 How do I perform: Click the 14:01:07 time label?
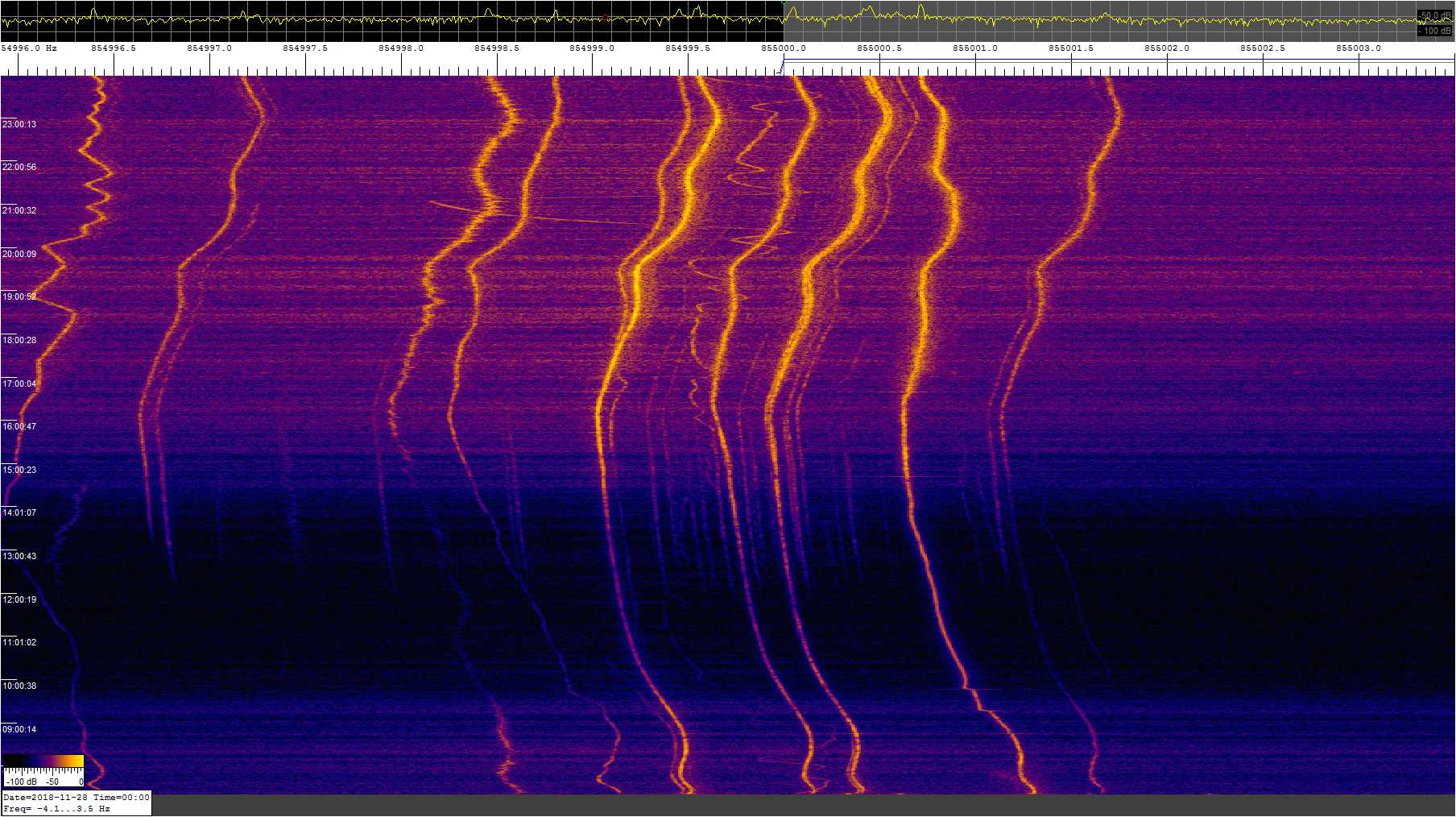click(19, 512)
